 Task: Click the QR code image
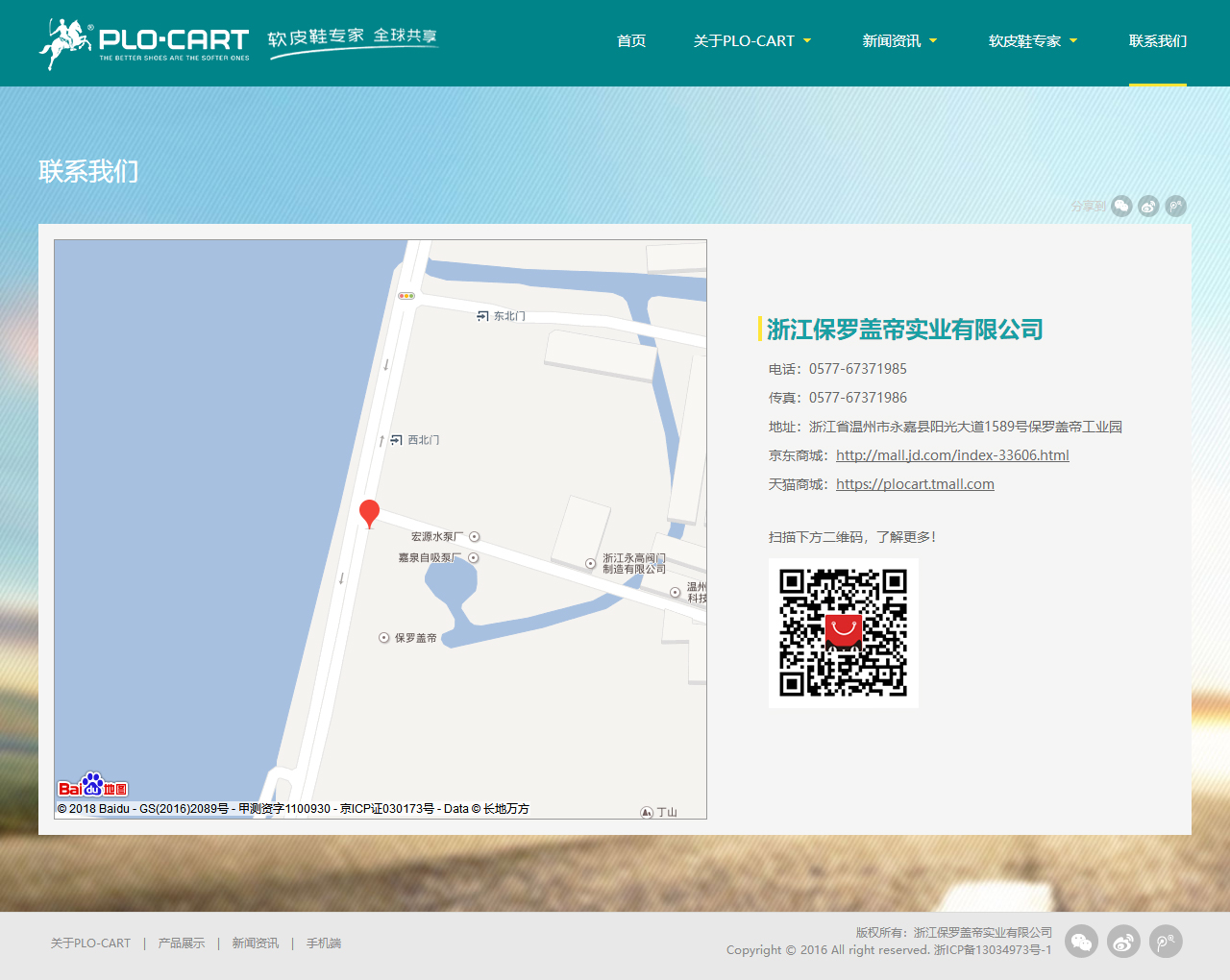point(844,633)
